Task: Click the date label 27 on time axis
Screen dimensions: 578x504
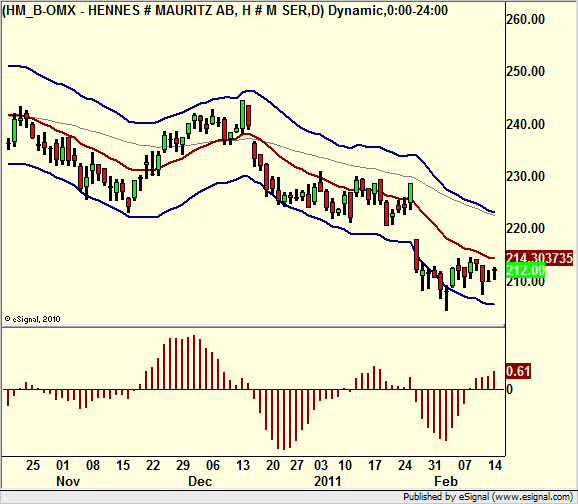Action: click(x=296, y=465)
